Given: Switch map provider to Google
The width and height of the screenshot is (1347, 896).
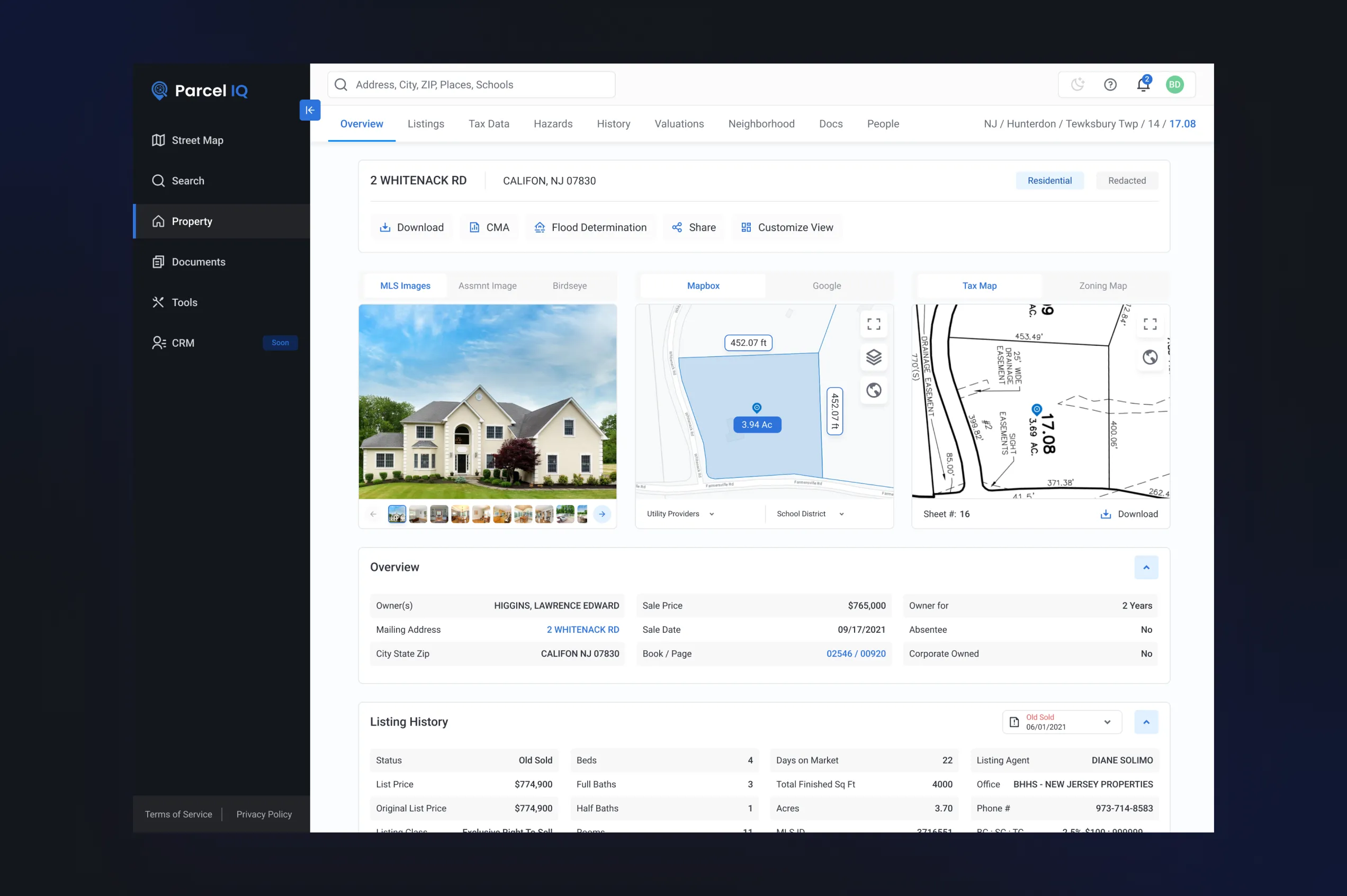Looking at the screenshot, I should pos(826,286).
